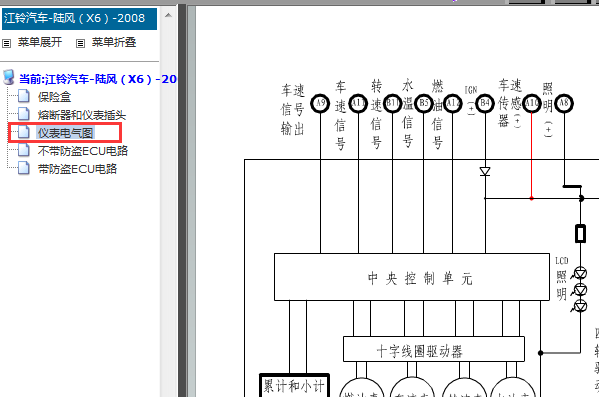Open 熔断器和仪表插头 in the tree
This screenshot has width=599, height=397.
82,115
